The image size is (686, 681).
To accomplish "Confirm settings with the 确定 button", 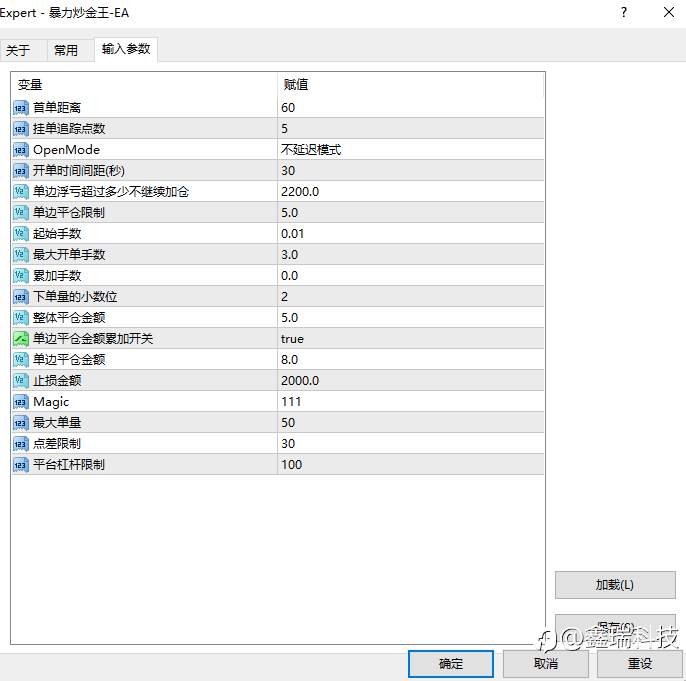I will [451, 664].
